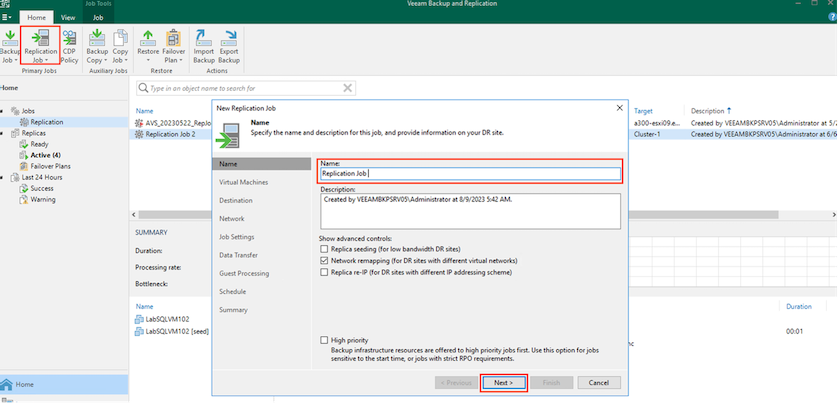Click inside the job Name field

point(470,173)
